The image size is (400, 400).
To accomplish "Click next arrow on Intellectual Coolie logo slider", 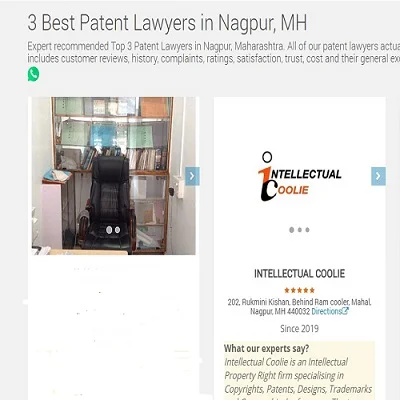I will click(x=378, y=176).
